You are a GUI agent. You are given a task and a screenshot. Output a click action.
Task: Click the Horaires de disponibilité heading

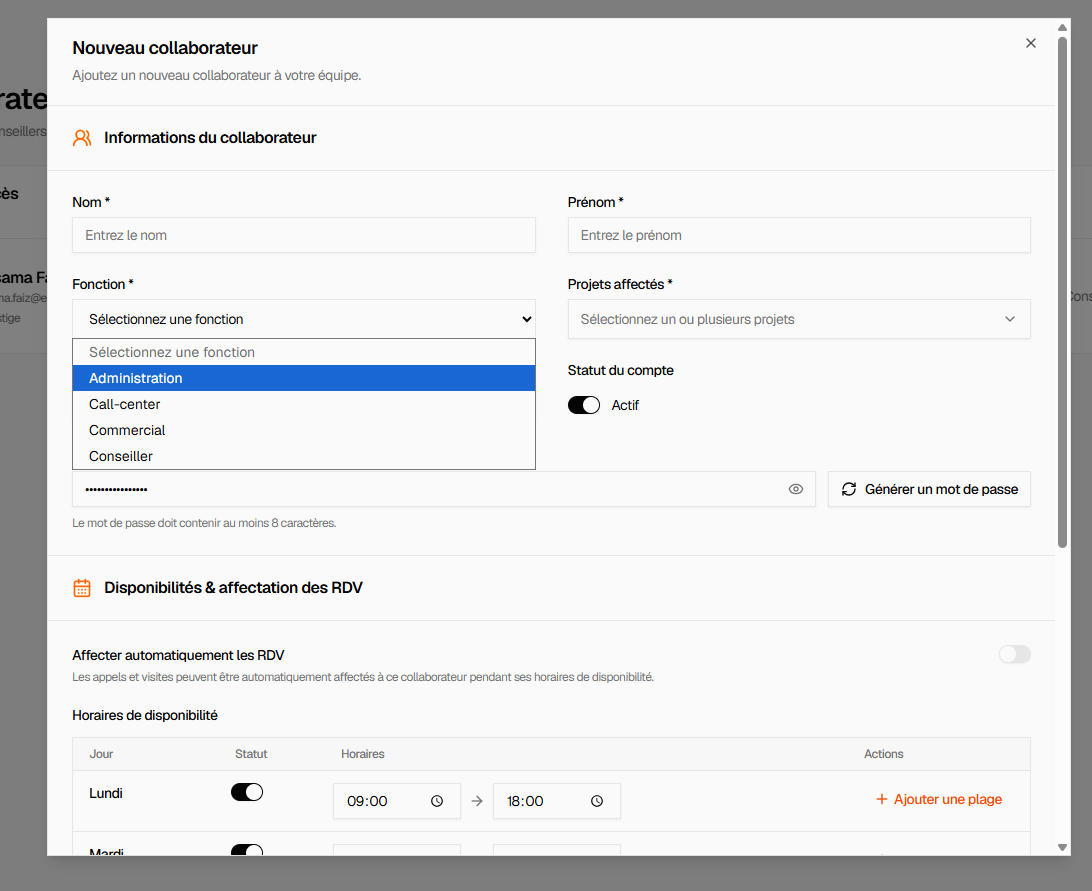click(145, 715)
